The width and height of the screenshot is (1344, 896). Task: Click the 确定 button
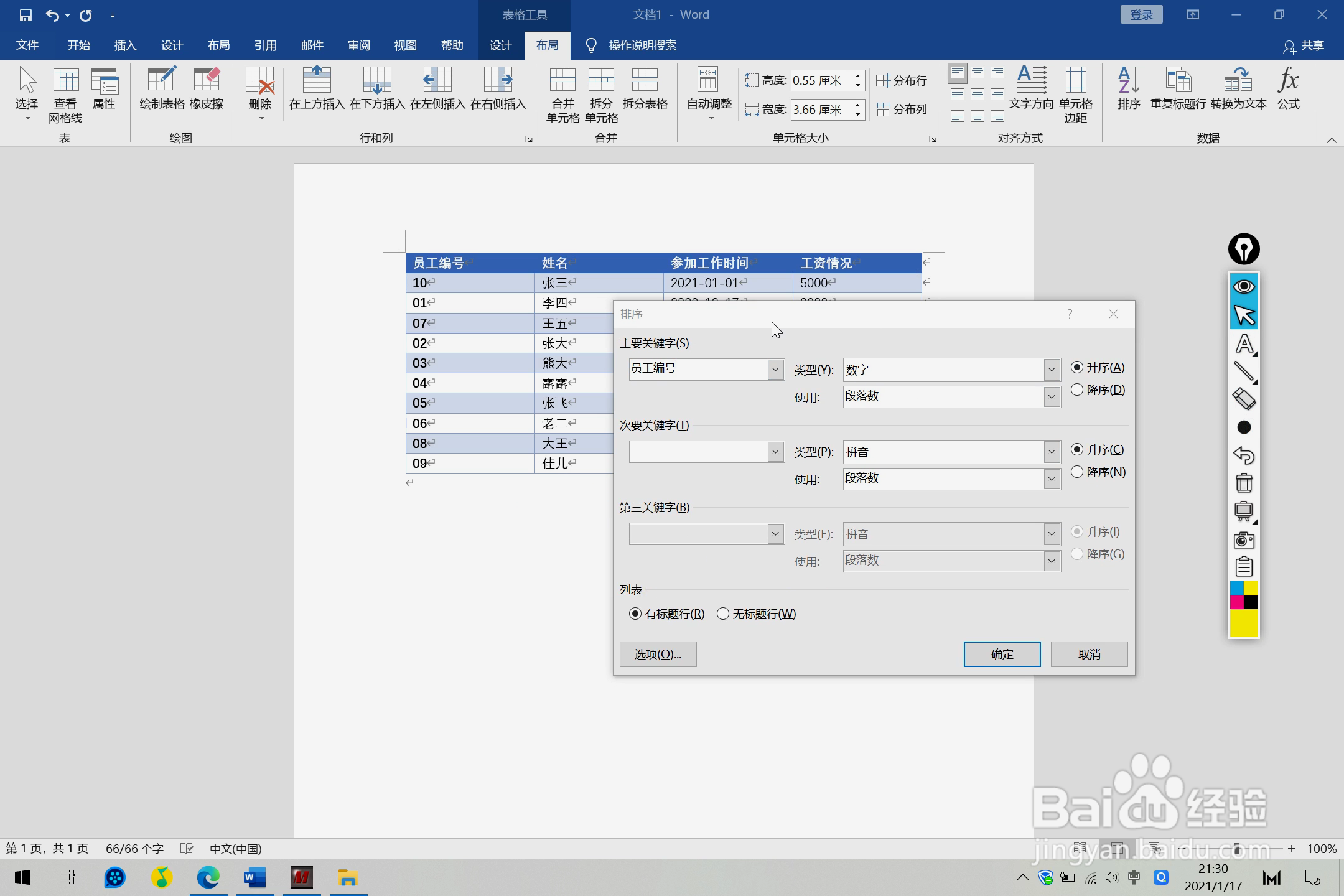[x=1002, y=654]
